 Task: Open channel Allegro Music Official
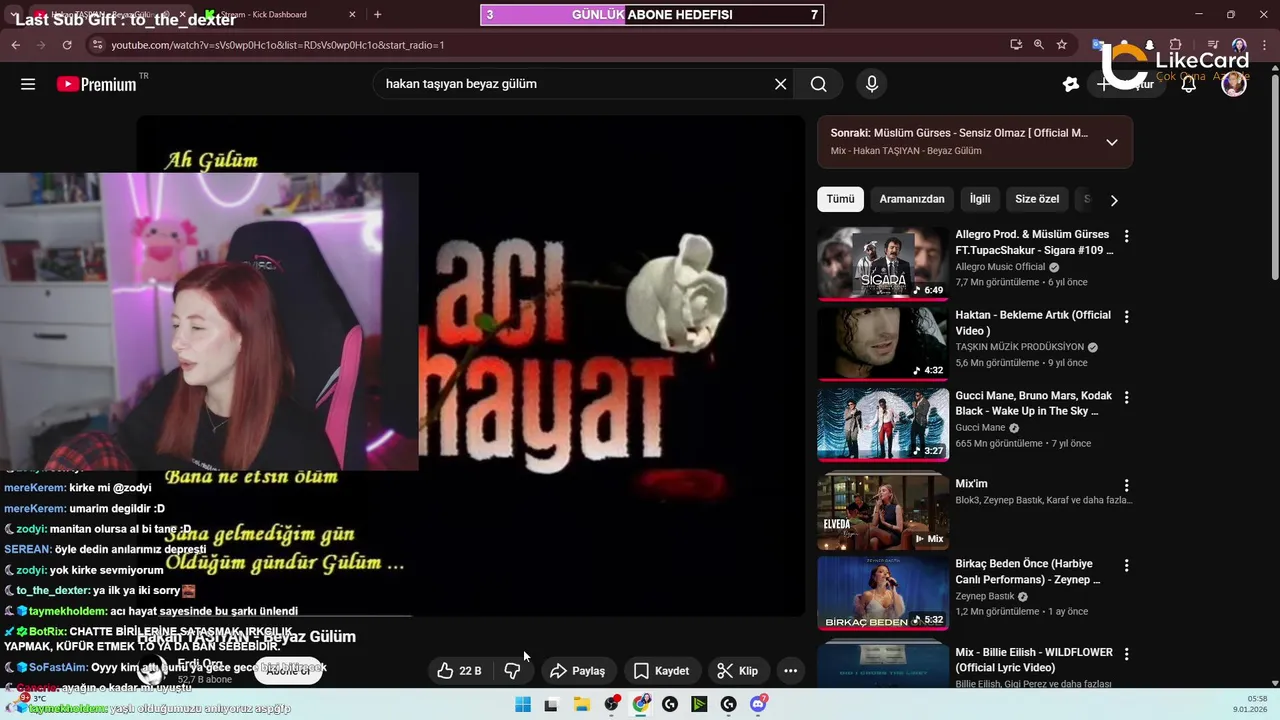(1000, 267)
